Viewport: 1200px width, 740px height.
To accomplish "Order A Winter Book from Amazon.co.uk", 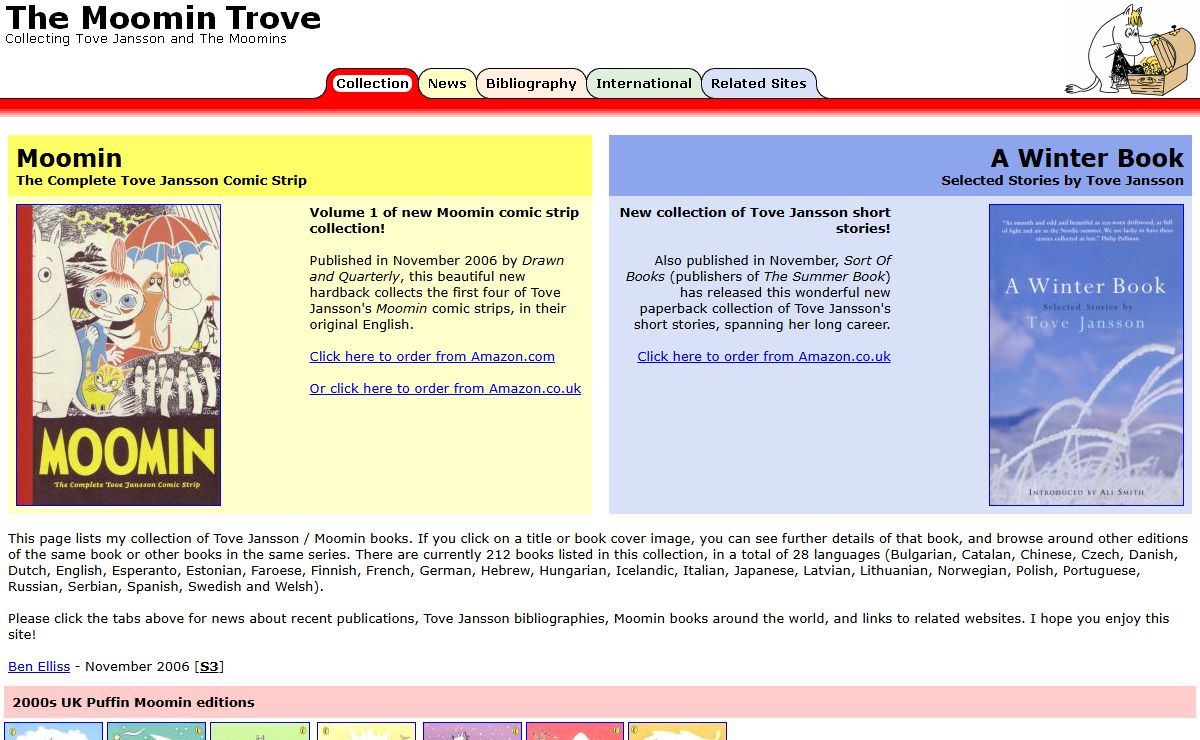I will (763, 357).
